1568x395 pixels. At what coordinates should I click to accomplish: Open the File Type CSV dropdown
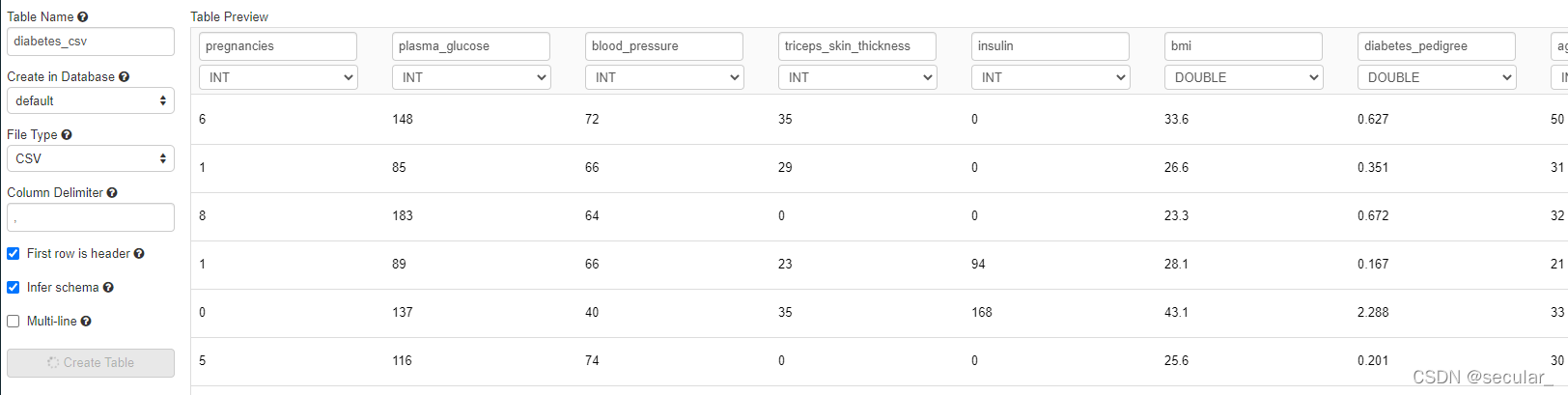coord(91,158)
